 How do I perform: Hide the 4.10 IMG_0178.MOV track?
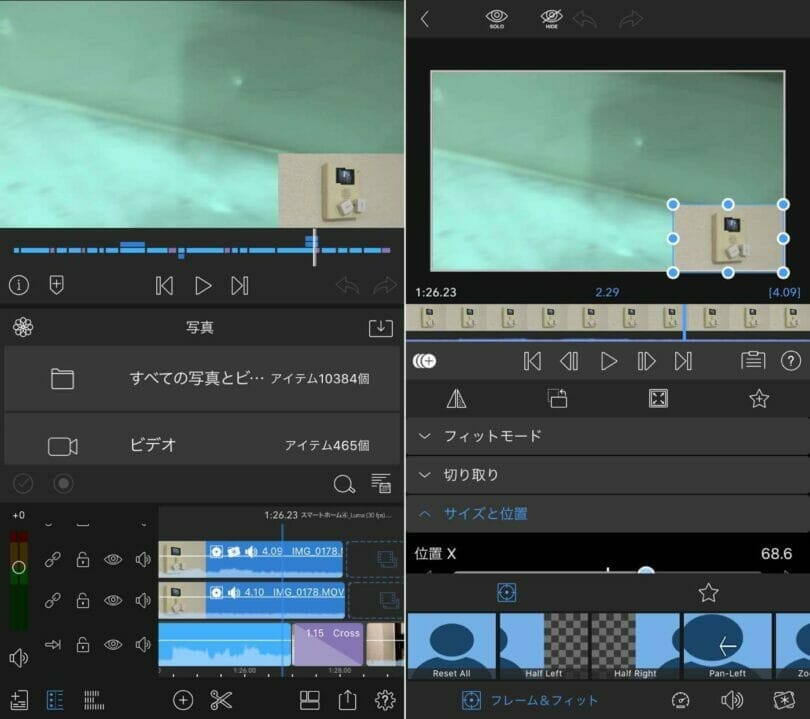point(113,600)
